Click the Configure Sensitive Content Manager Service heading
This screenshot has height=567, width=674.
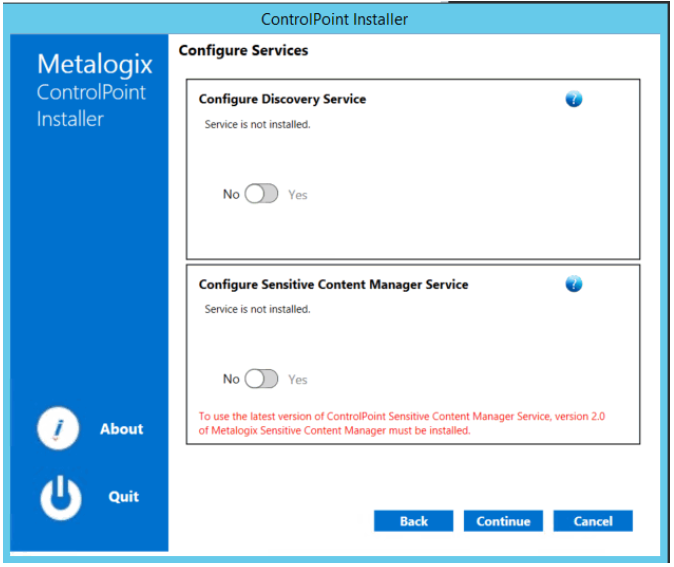click(333, 284)
